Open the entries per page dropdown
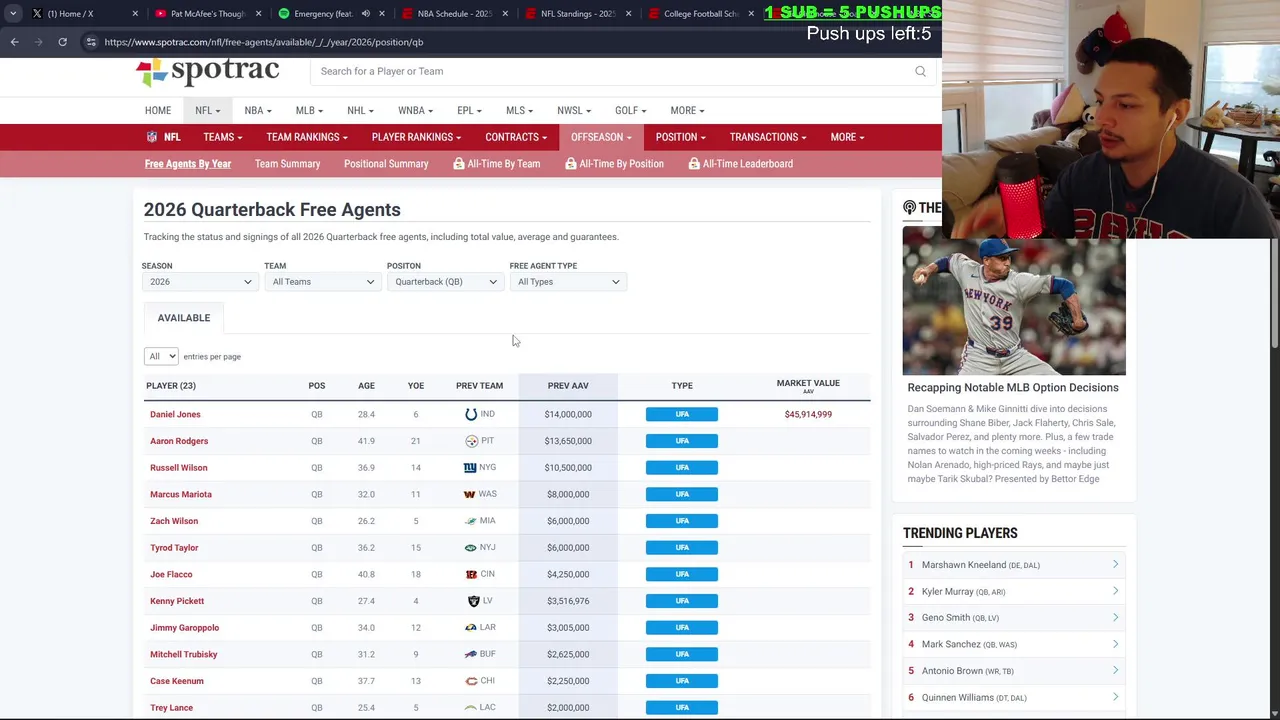Viewport: 1280px width, 720px height. pos(161,356)
